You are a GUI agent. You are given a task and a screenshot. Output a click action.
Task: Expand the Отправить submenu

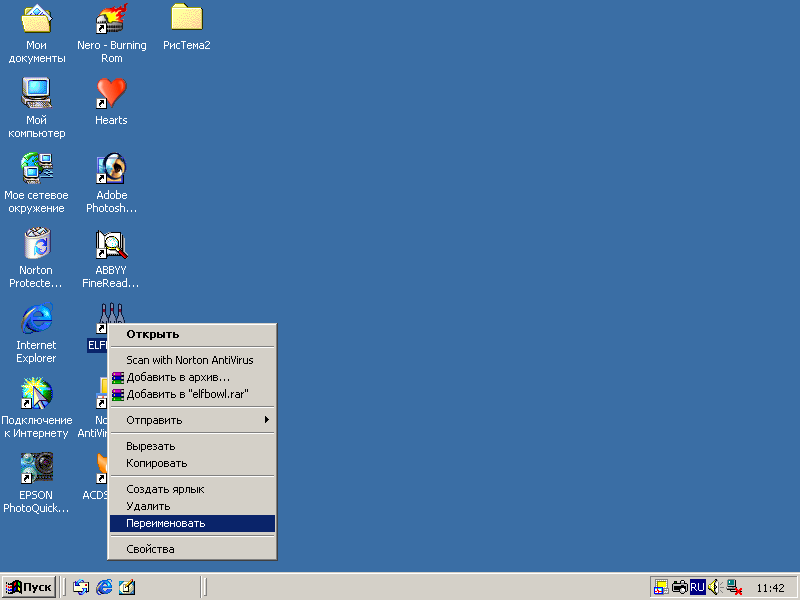(x=192, y=420)
